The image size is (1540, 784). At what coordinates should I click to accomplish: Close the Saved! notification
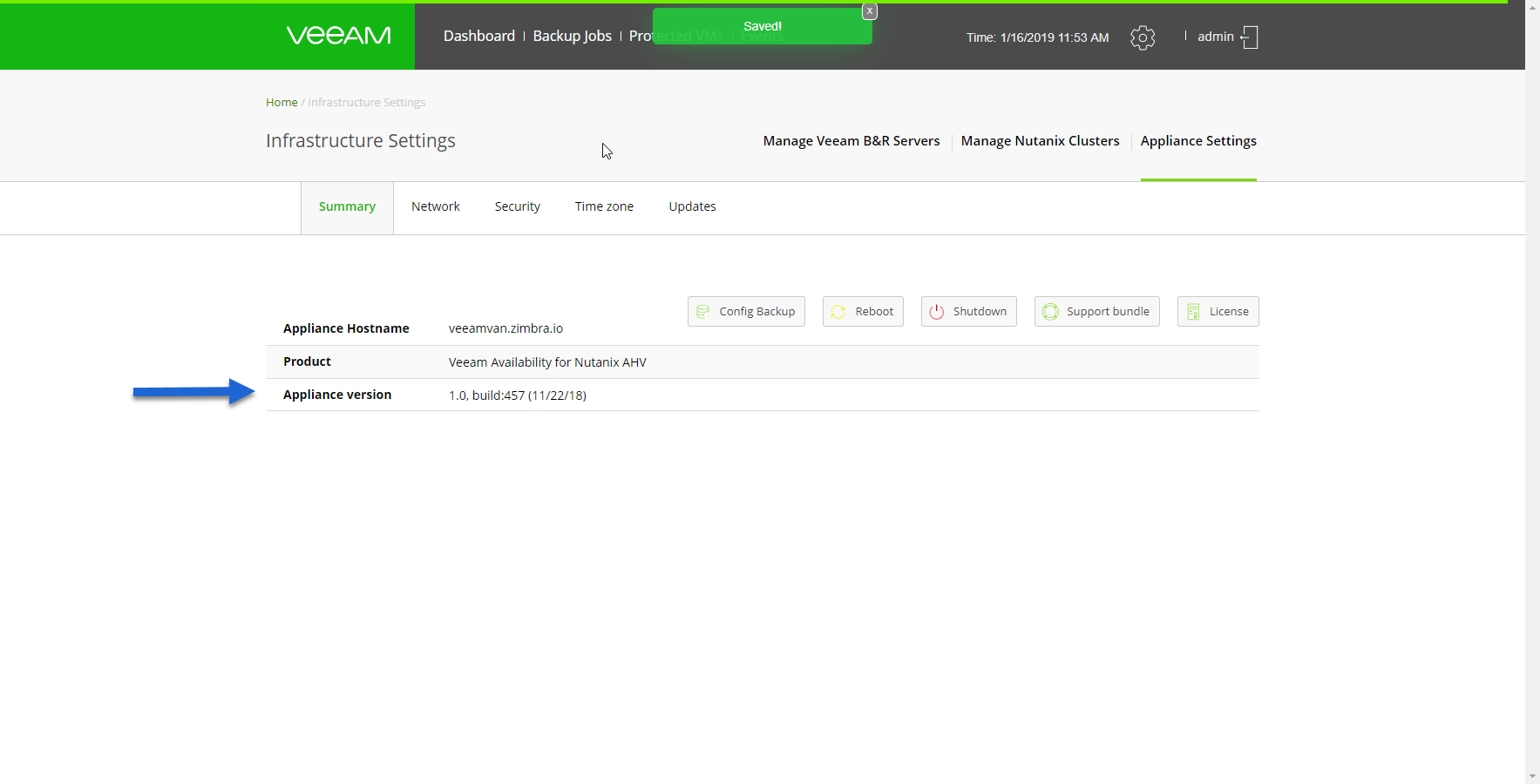[x=870, y=11]
